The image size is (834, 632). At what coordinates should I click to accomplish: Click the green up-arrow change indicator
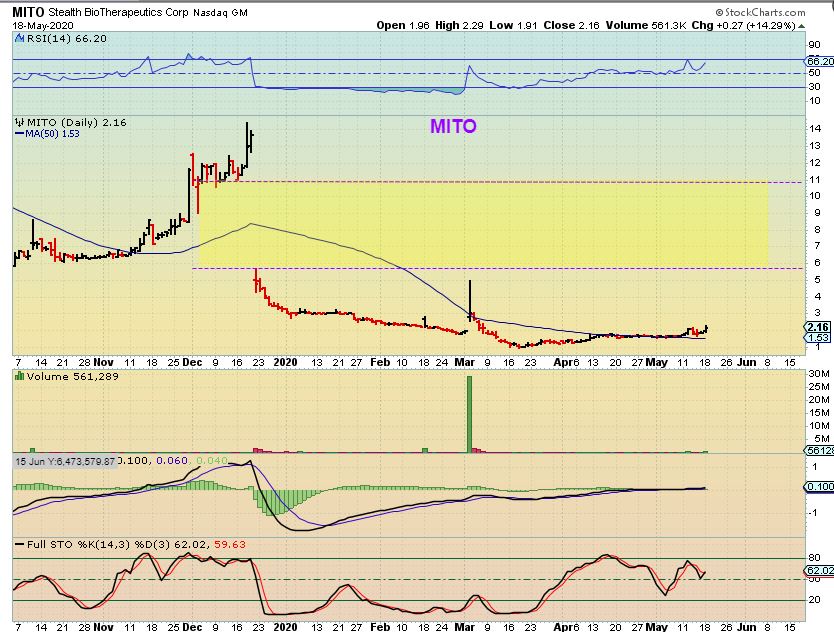coord(801,26)
